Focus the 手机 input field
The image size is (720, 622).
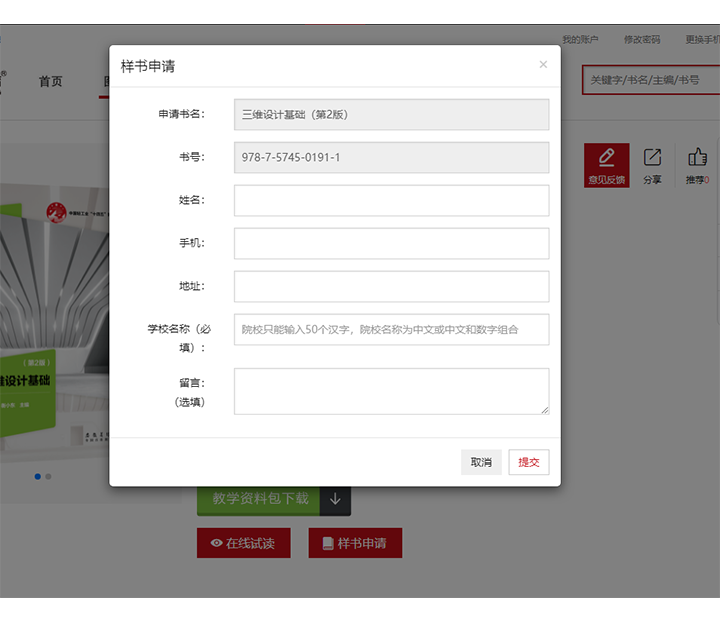[x=391, y=243]
